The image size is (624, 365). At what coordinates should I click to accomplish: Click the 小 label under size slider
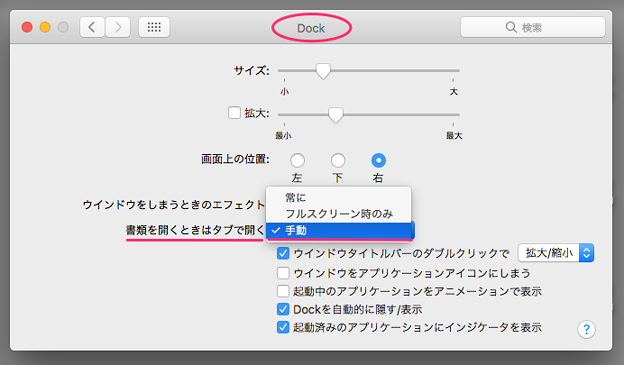point(284,92)
